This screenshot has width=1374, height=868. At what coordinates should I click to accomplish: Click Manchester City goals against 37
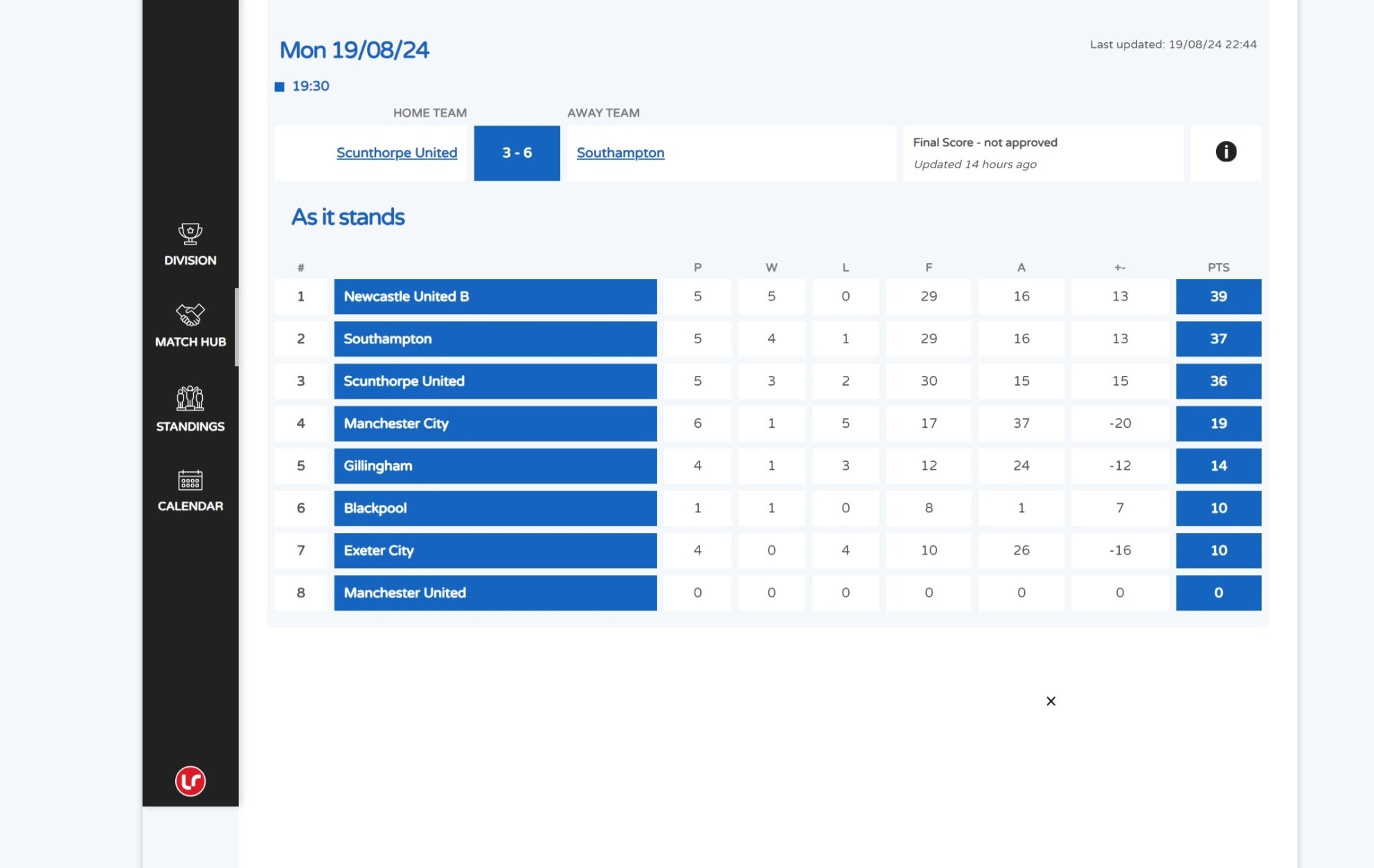pos(1021,423)
